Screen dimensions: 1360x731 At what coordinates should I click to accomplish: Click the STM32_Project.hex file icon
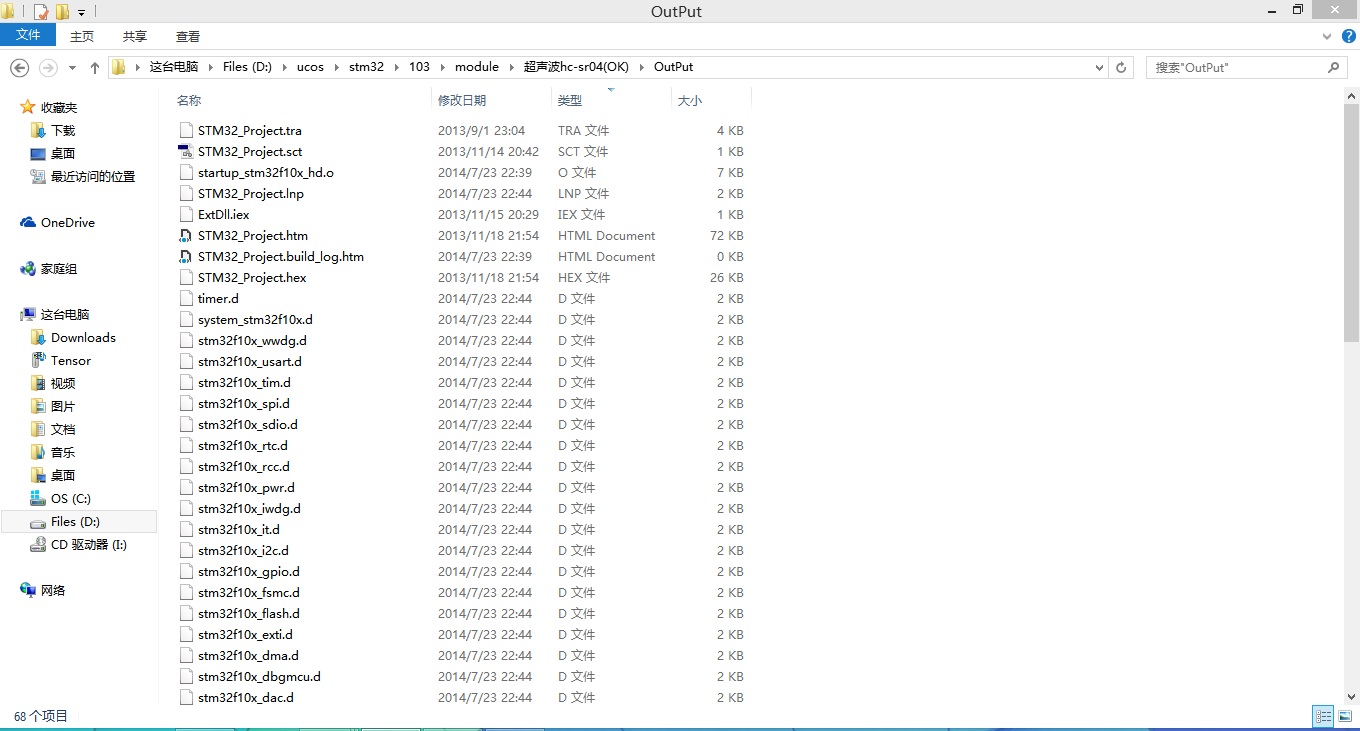[185, 277]
